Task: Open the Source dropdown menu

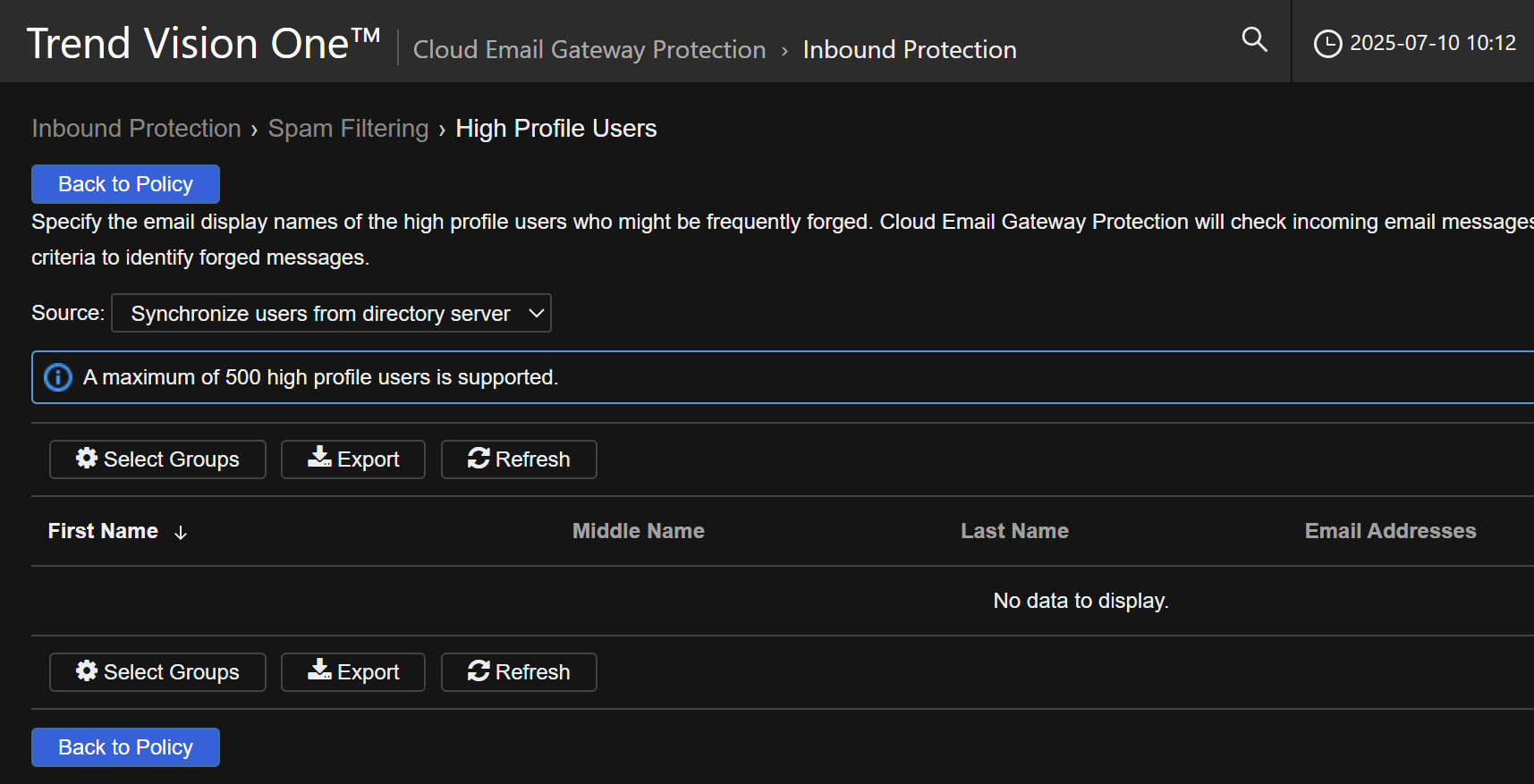Action: click(331, 314)
